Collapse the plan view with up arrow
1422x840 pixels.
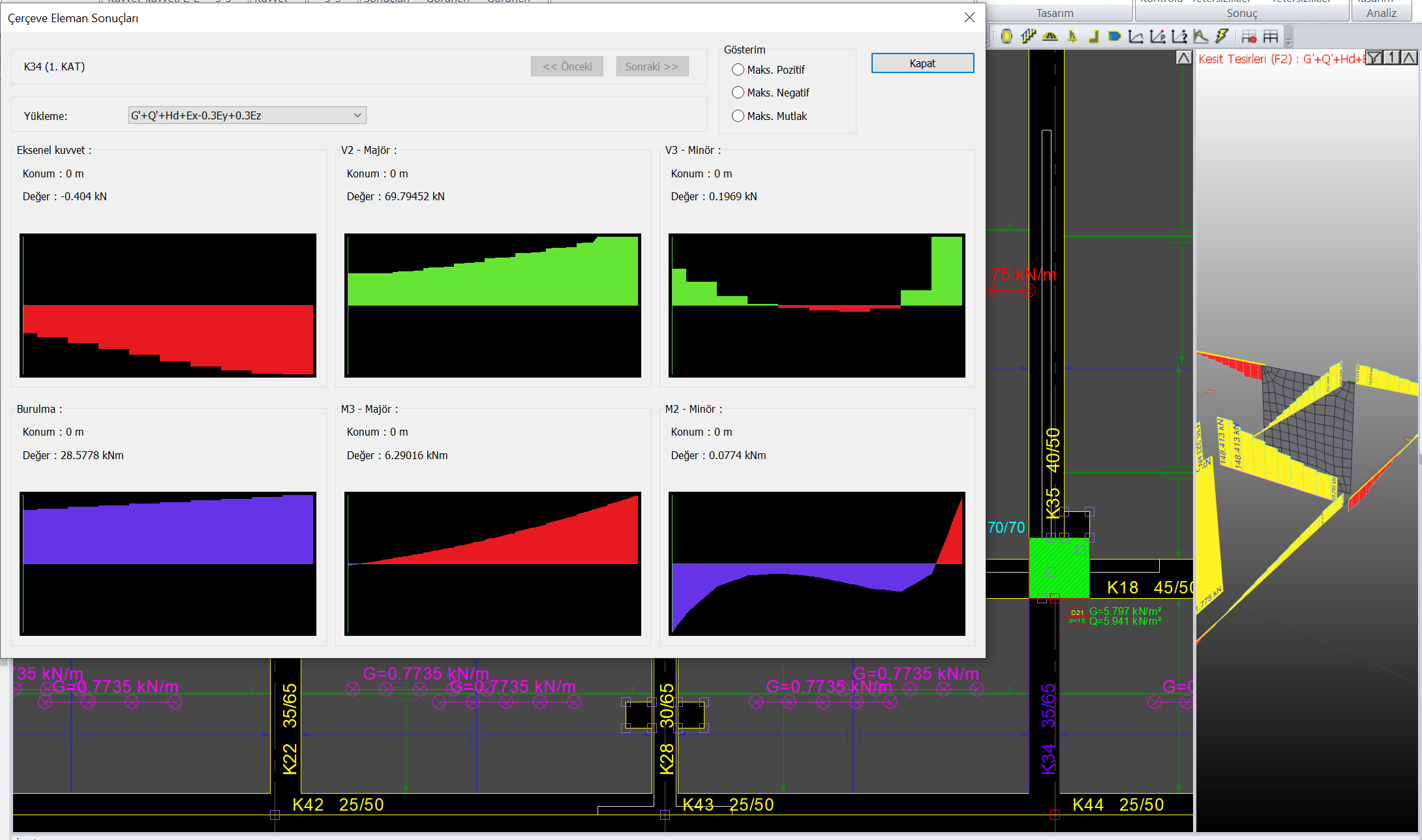tap(1184, 58)
